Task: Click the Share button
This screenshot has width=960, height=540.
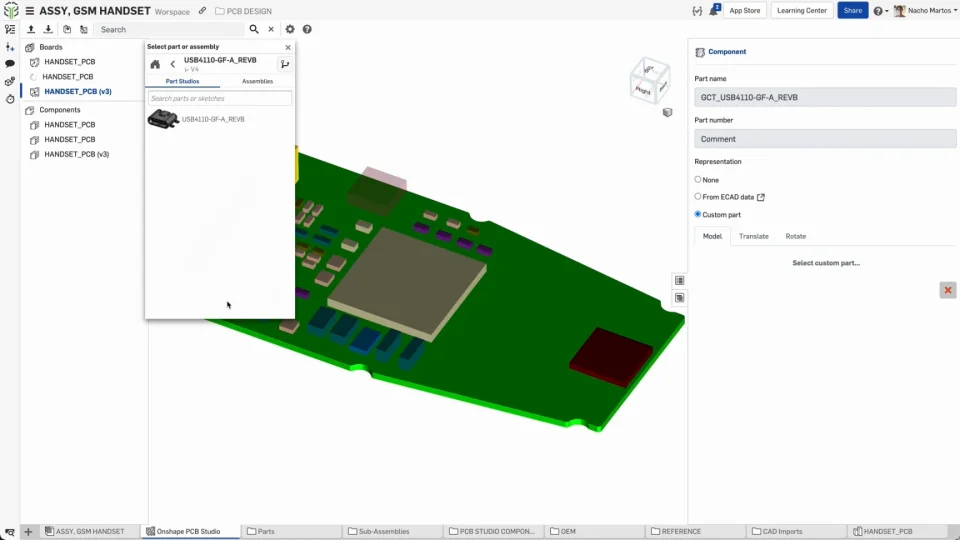Action: (x=852, y=10)
